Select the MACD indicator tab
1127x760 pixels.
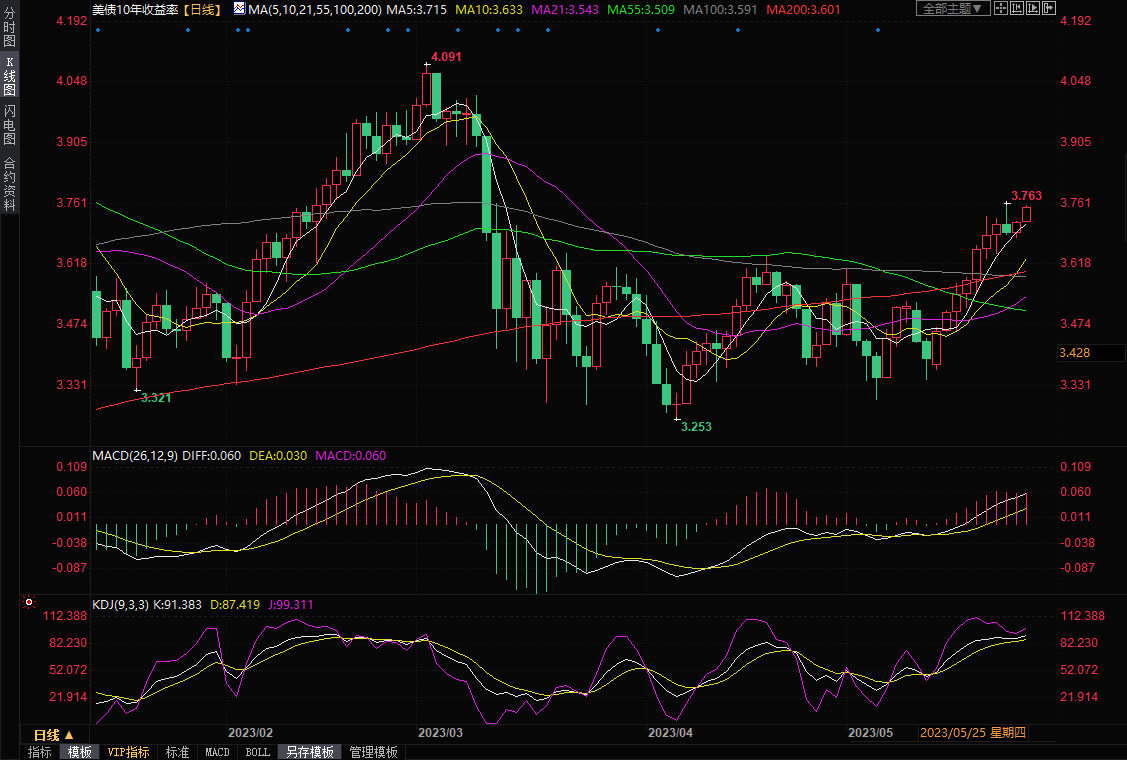tap(217, 752)
